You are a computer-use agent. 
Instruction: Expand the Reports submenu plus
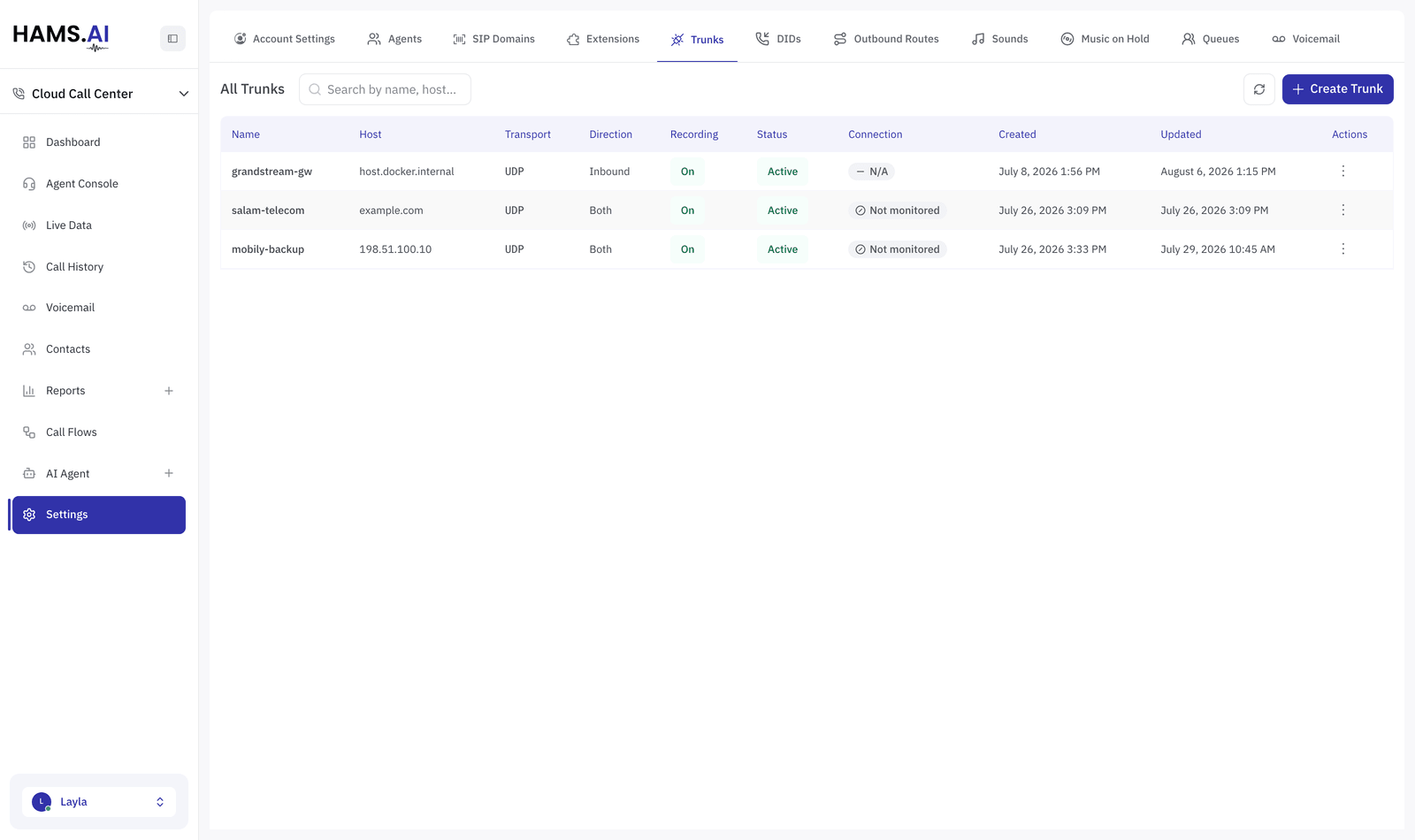coord(169,391)
